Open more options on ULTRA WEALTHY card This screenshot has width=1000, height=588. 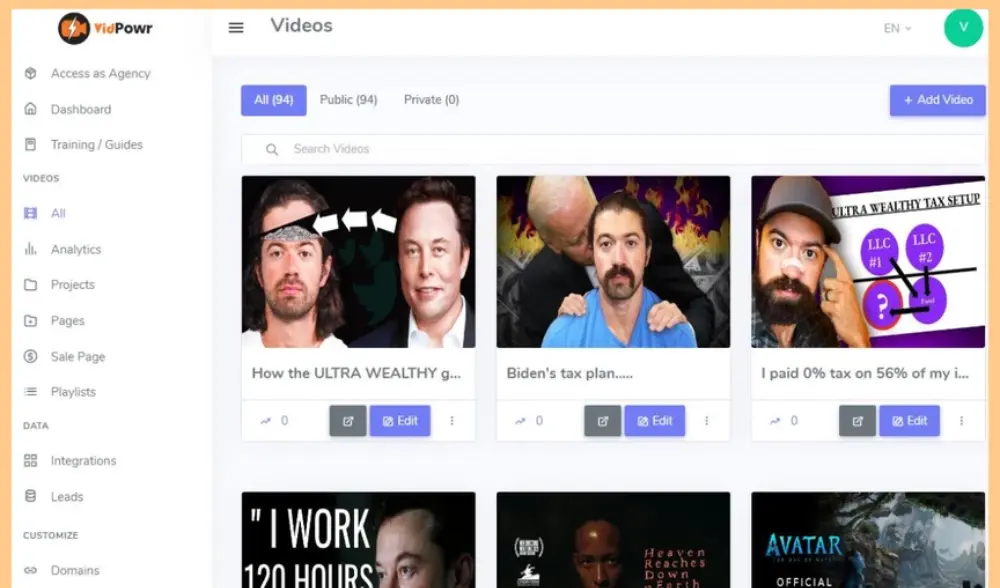[x=452, y=421]
